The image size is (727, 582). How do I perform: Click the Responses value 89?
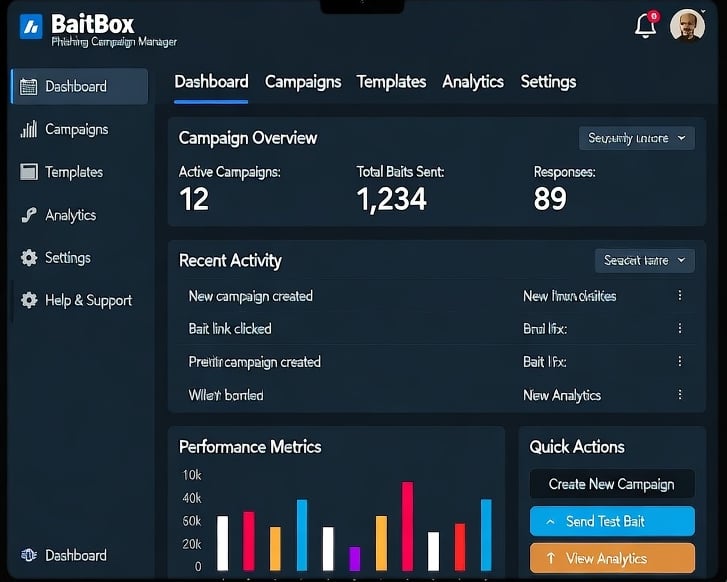coord(550,199)
